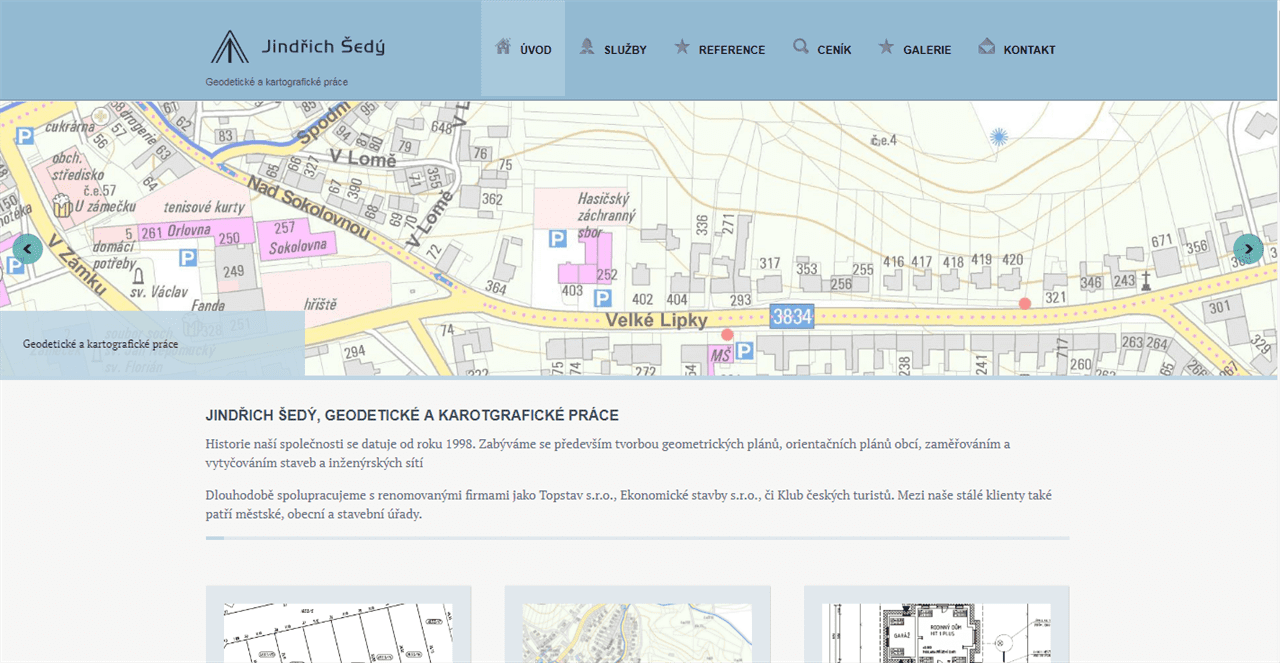The height and width of the screenshot is (663, 1280).
Task: Click the house icon beside Úvod
Action: pyautogui.click(x=503, y=46)
